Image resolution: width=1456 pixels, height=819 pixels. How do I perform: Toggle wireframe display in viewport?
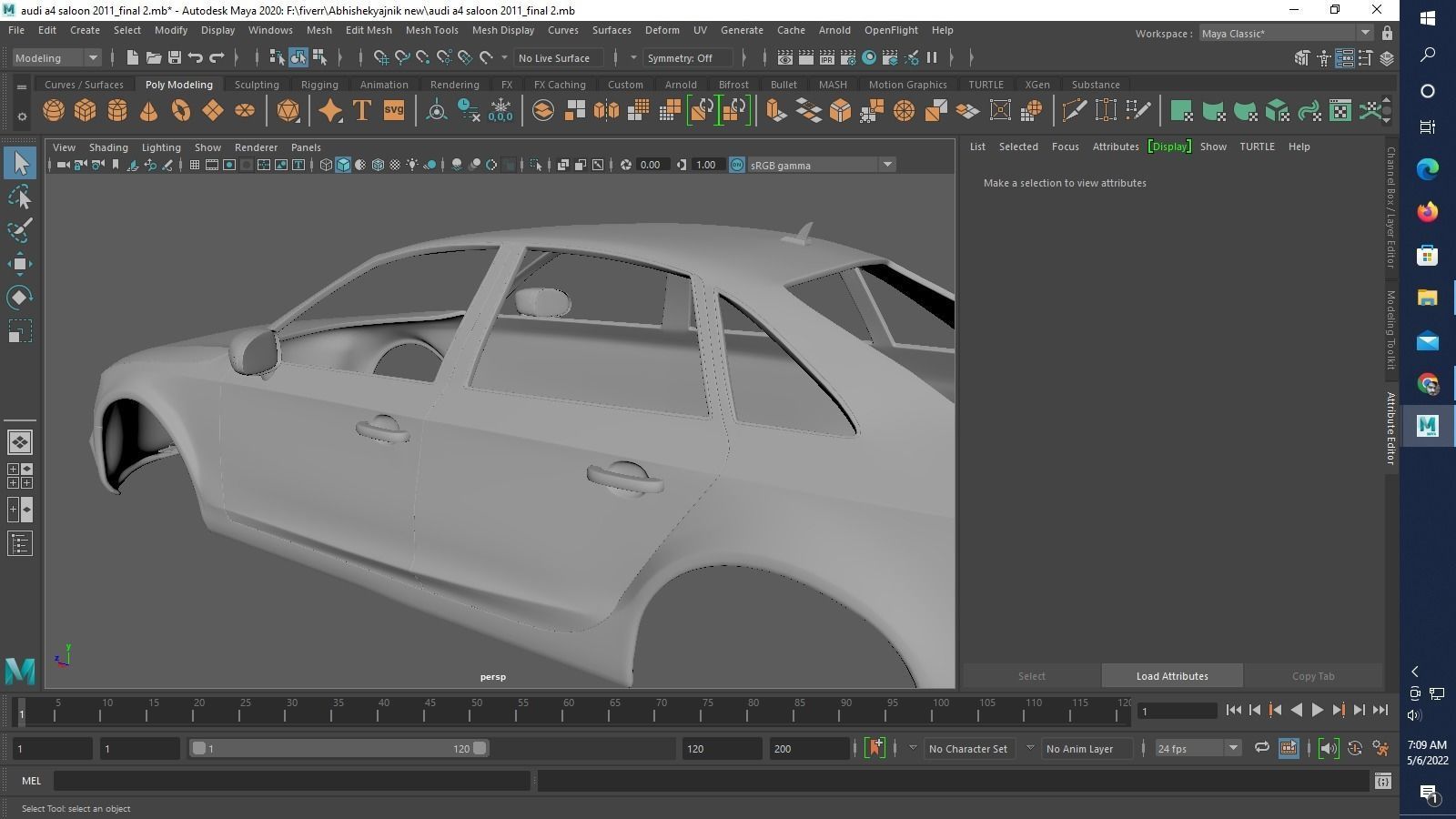point(326,165)
